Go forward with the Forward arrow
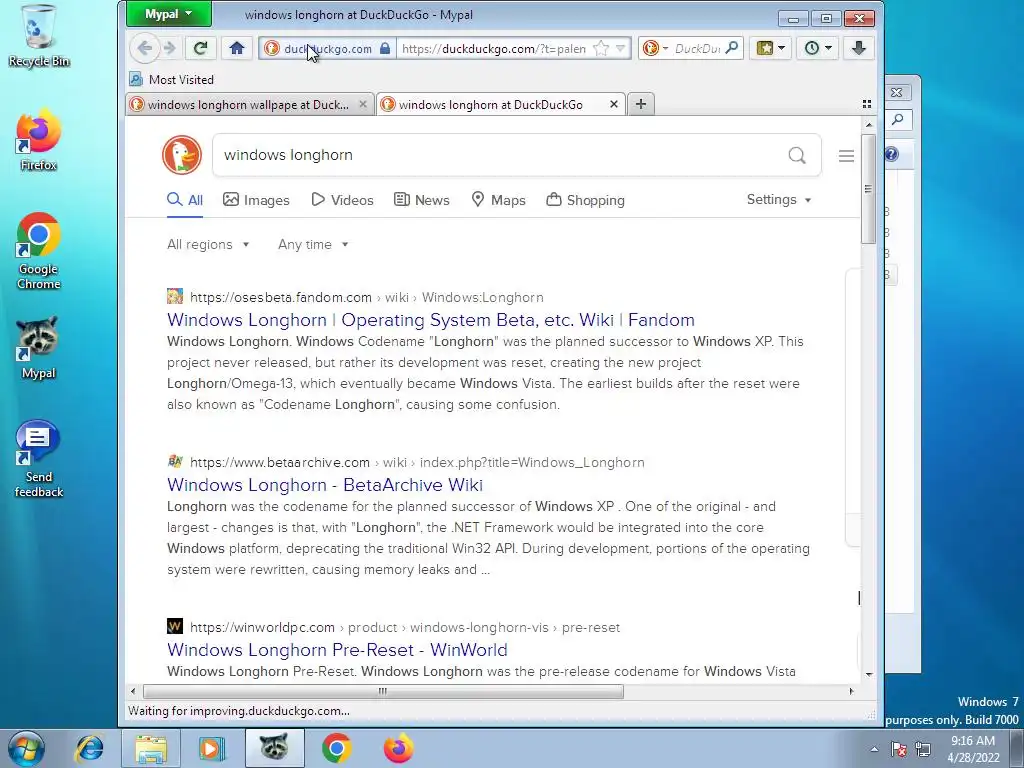 click(170, 48)
